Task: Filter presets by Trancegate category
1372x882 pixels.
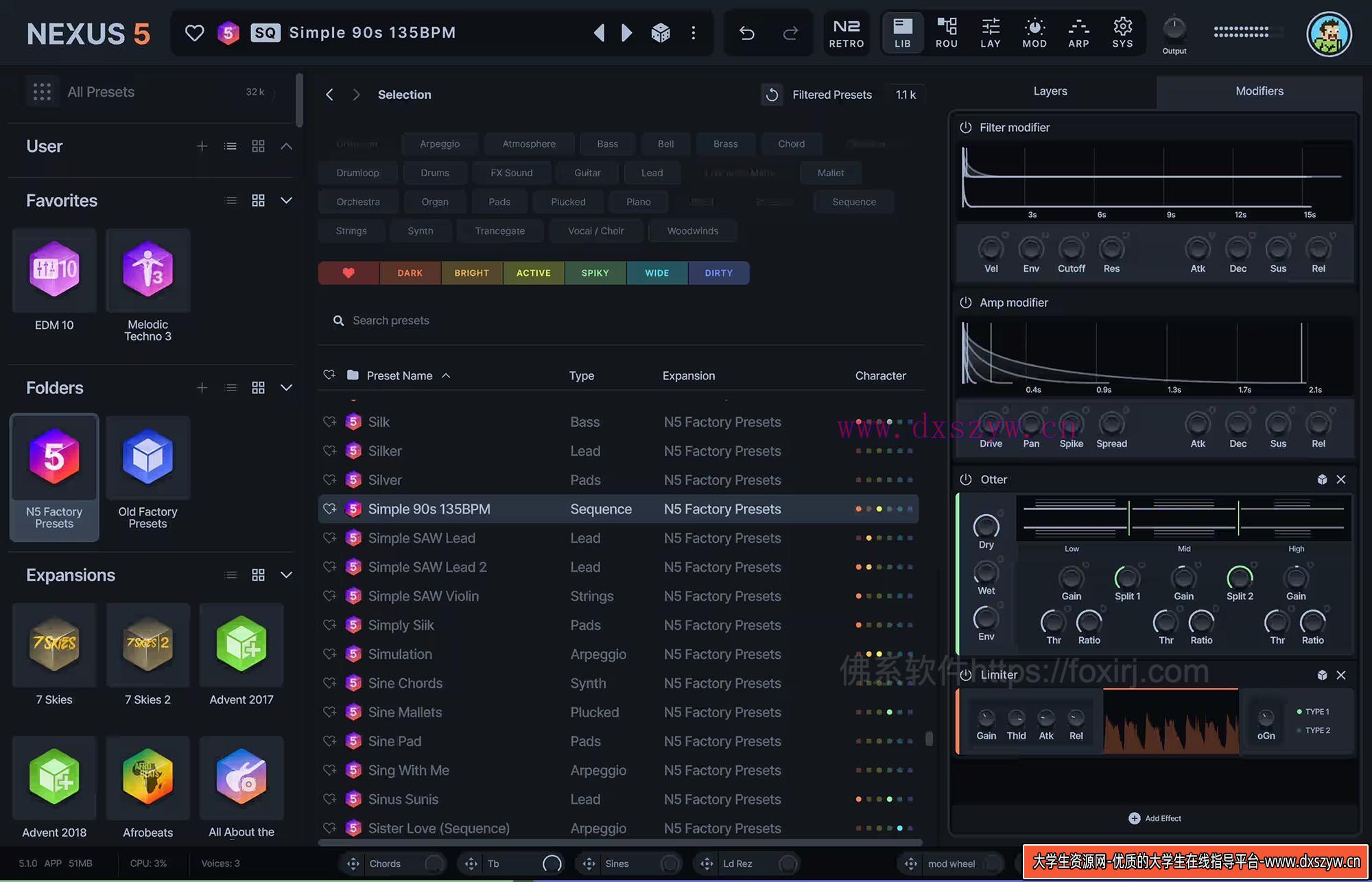Action: point(500,231)
